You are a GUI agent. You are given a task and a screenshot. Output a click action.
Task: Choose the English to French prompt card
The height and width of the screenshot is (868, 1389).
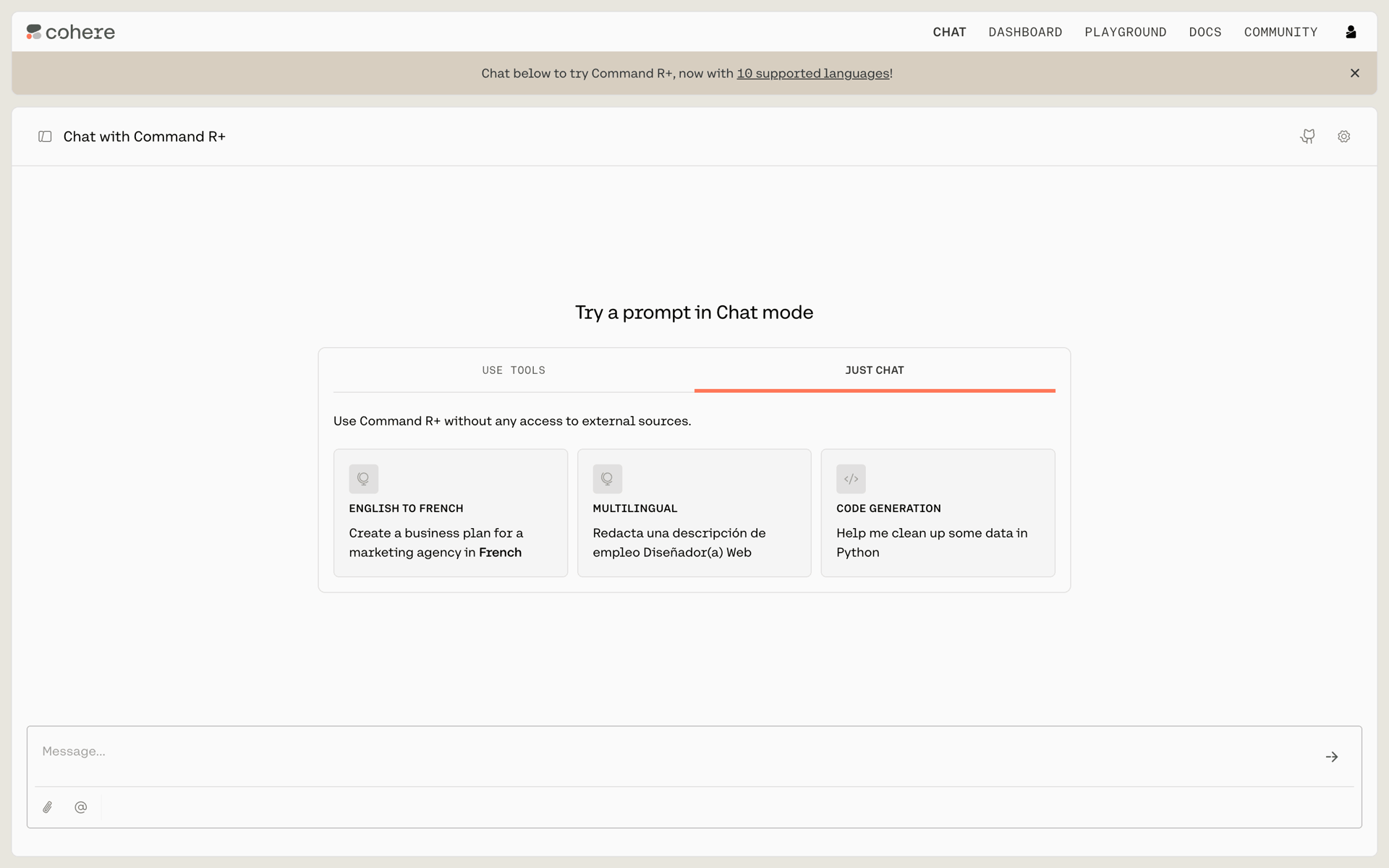[451, 513]
